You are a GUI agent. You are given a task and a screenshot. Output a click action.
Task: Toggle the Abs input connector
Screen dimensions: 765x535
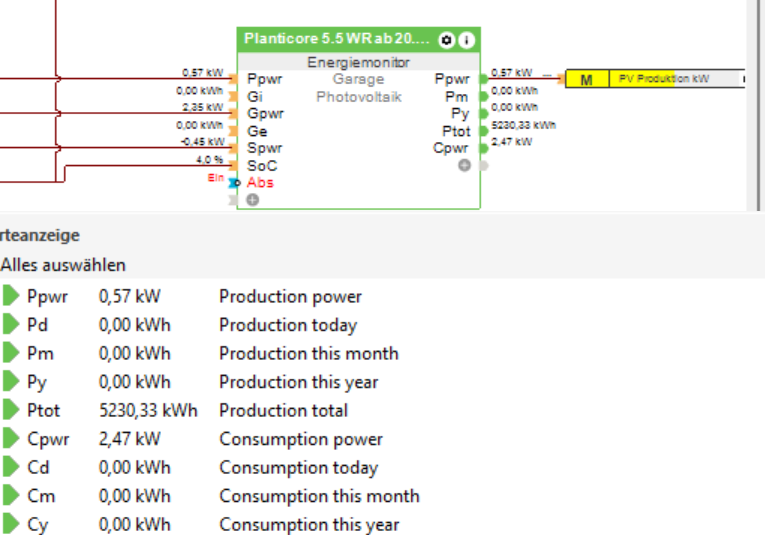pyautogui.click(x=234, y=183)
